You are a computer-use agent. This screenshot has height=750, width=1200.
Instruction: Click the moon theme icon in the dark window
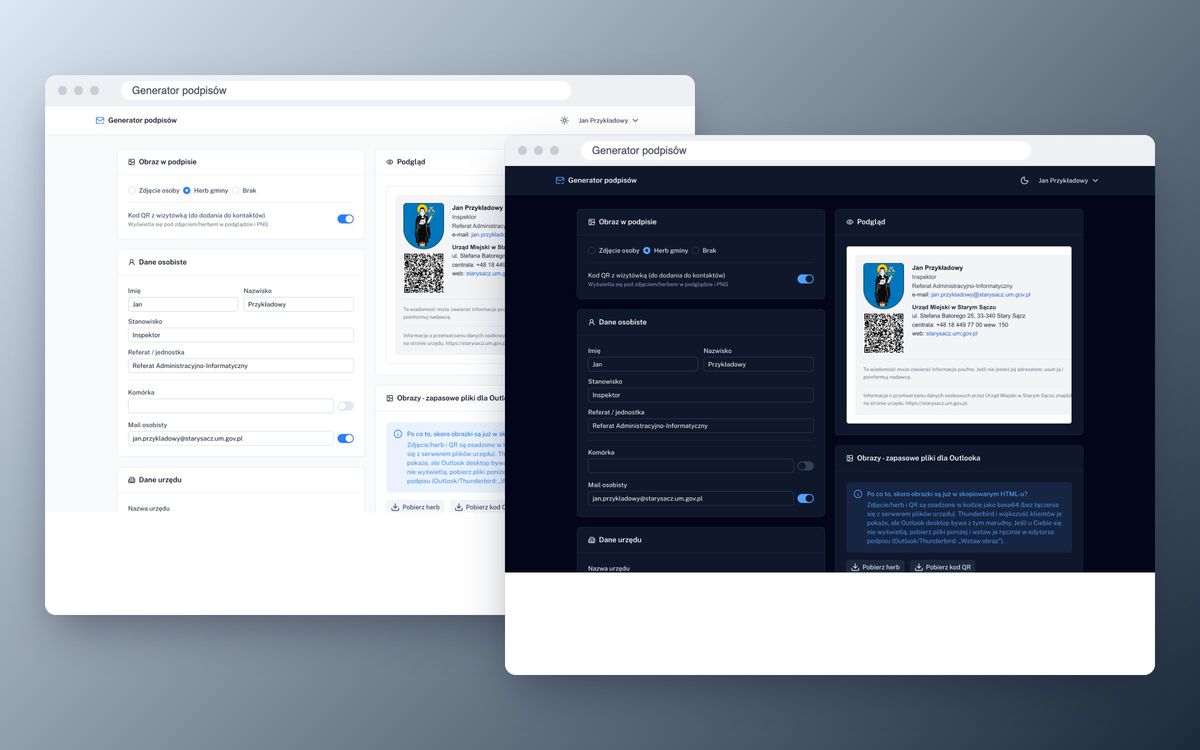click(1024, 180)
